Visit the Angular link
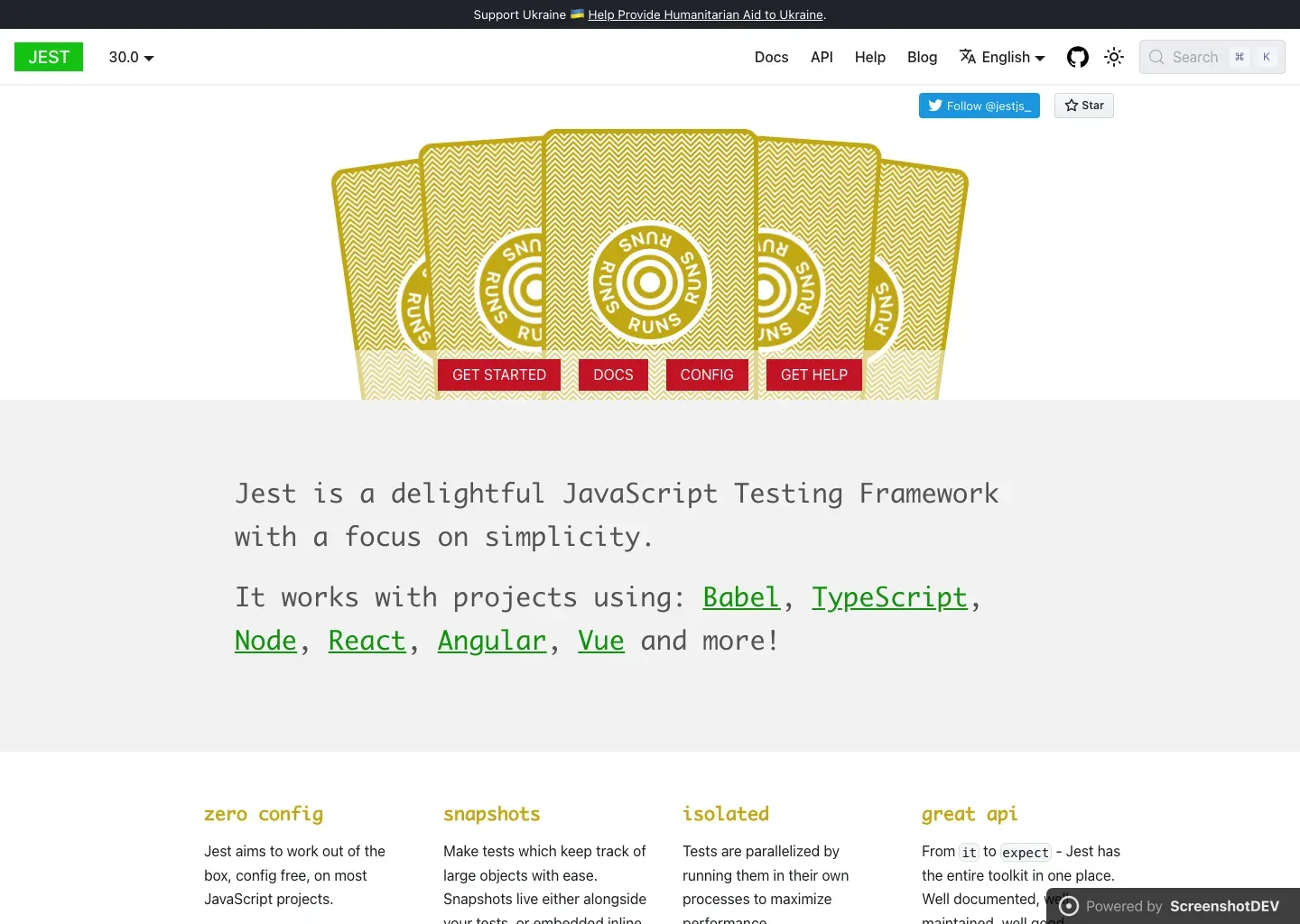This screenshot has width=1300, height=924. click(x=492, y=641)
